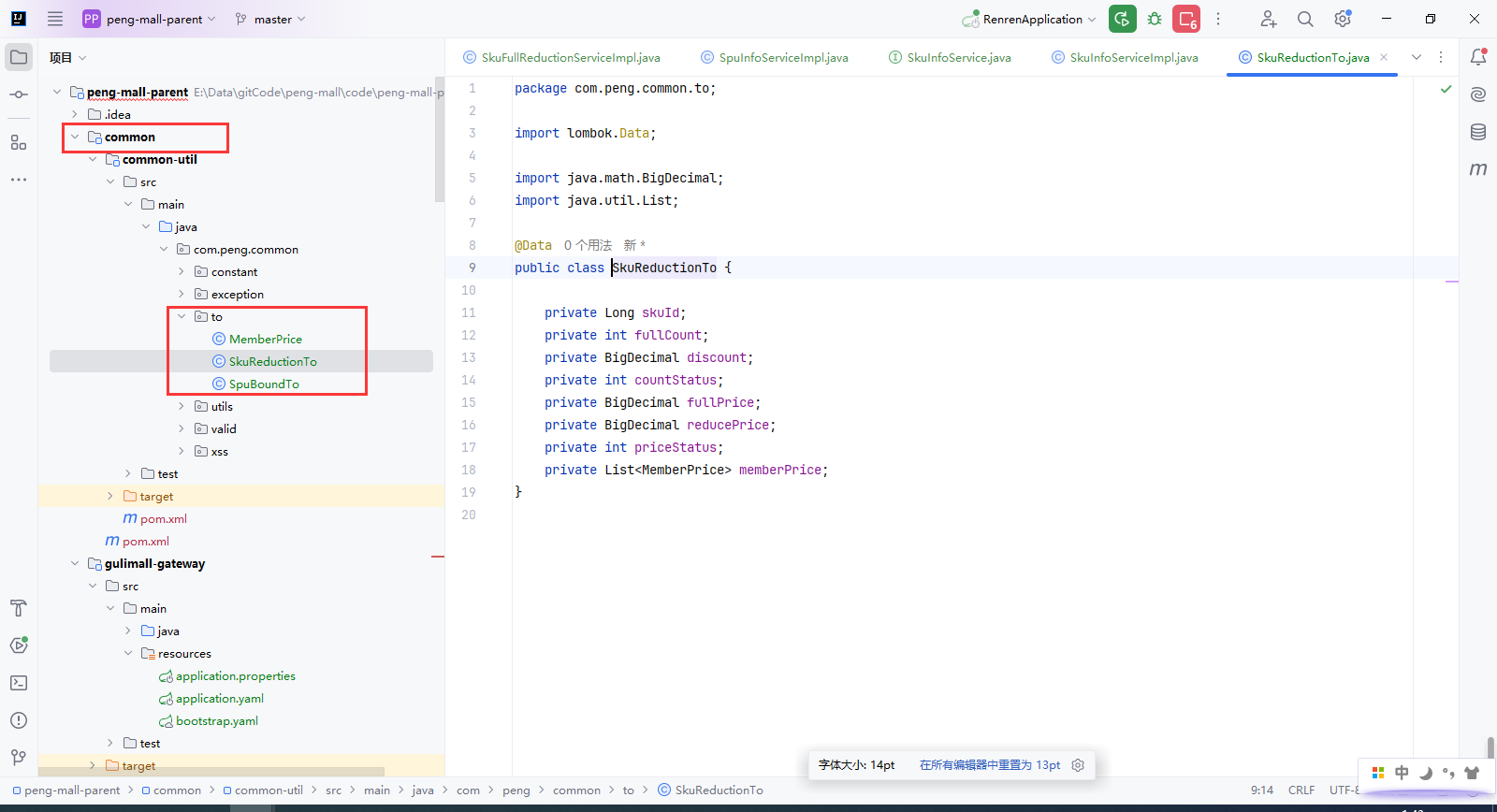This screenshot has width=1497, height=812.
Task: Expand the utils package
Action: [182, 406]
